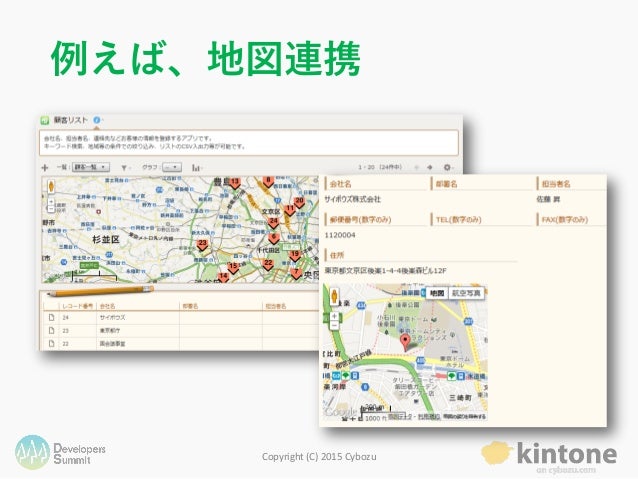The height and width of the screenshot is (479, 638).
Task: Go to previous page with the left arrow
Action: coord(416,167)
